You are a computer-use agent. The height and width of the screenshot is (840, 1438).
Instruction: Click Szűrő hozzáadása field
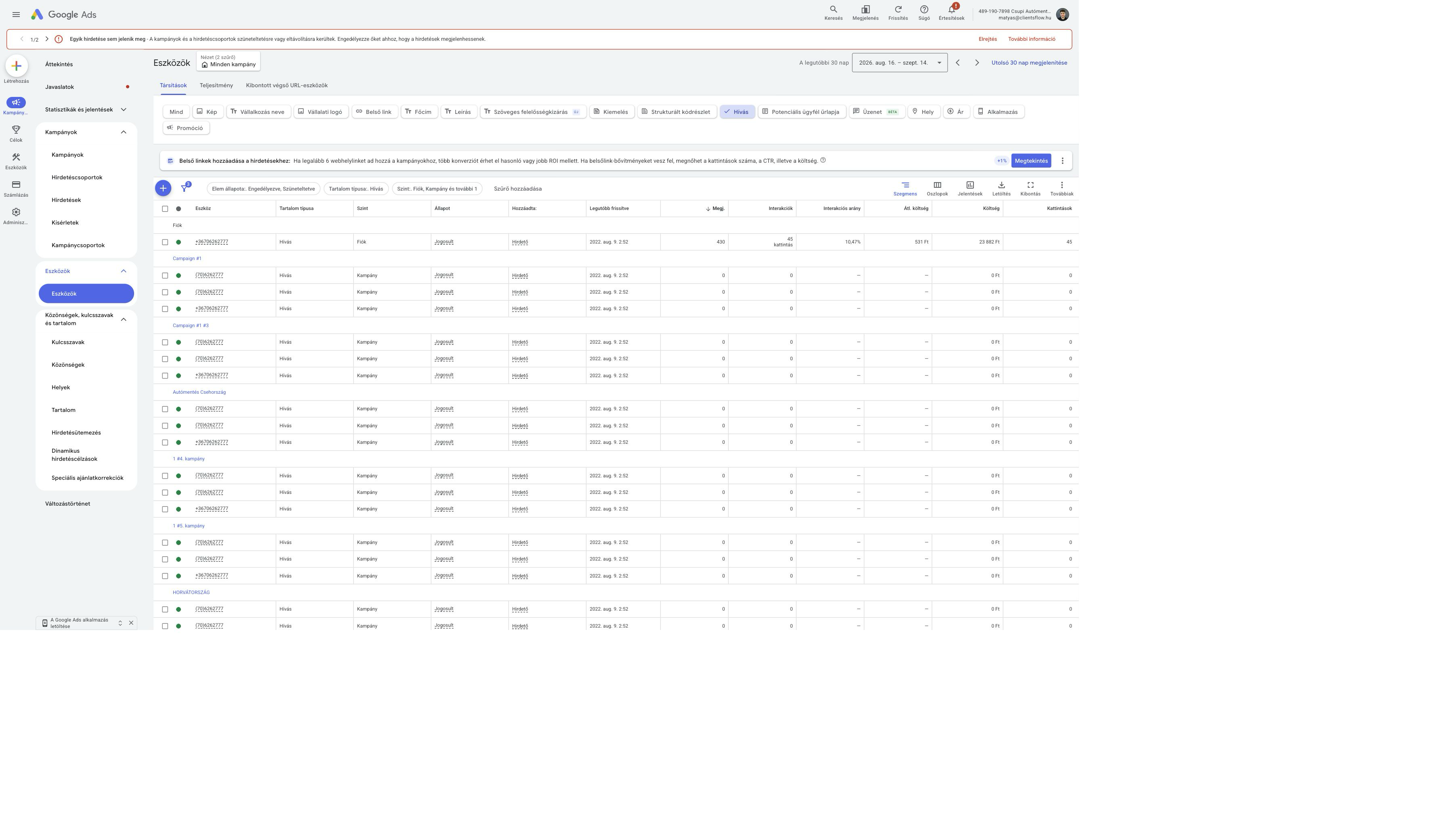[x=517, y=189]
